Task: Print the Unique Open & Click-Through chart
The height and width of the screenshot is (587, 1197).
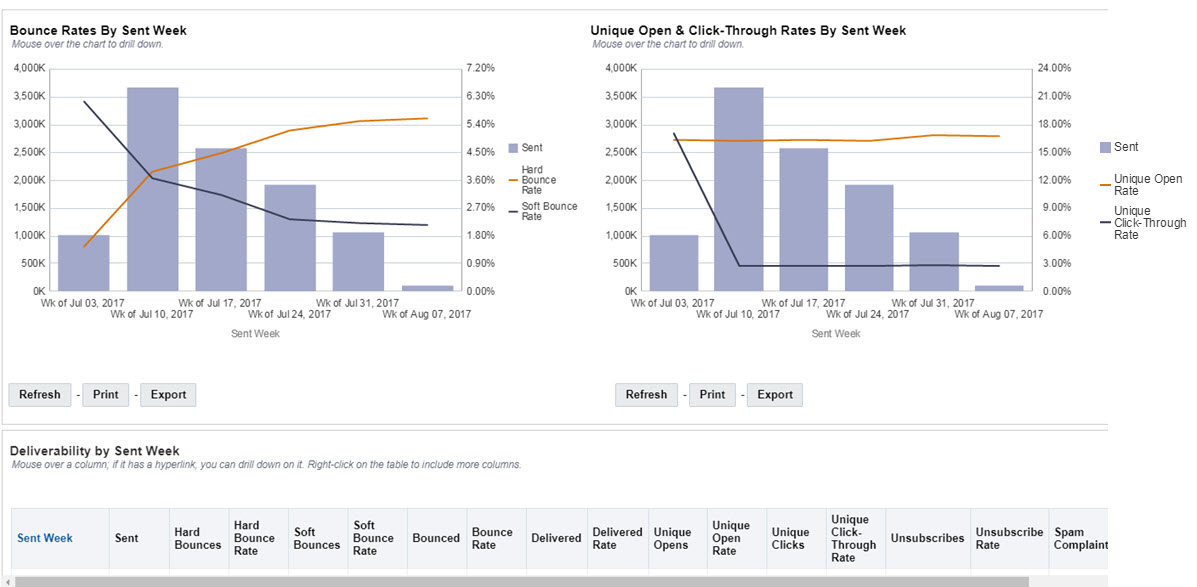Action: point(712,395)
